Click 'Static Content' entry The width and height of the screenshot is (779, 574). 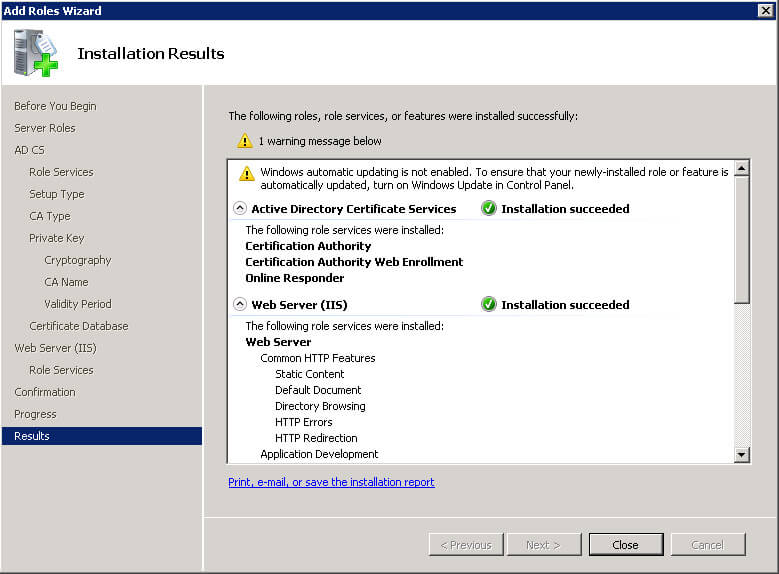[310, 374]
